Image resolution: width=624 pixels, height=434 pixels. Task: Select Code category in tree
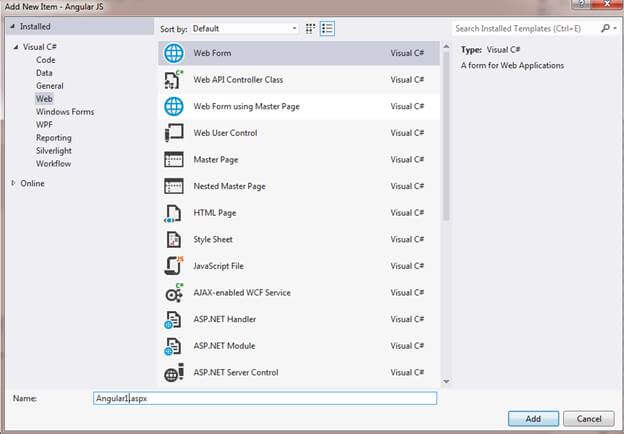(x=46, y=60)
